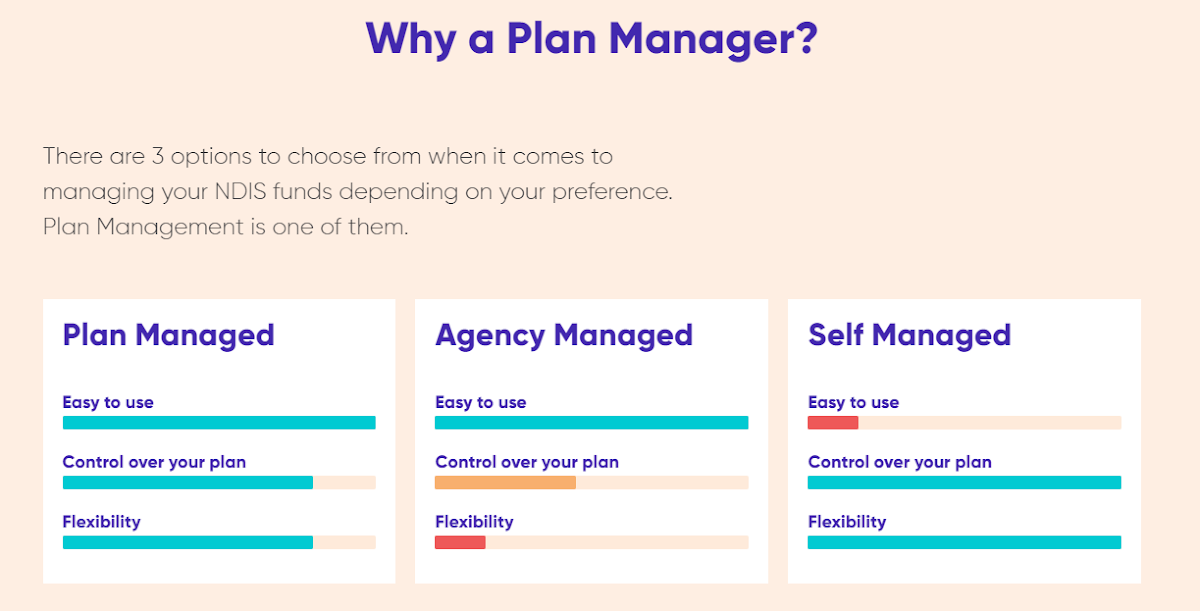
Task: Click Self Managed Flexibility bar
Action: point(964,542)
